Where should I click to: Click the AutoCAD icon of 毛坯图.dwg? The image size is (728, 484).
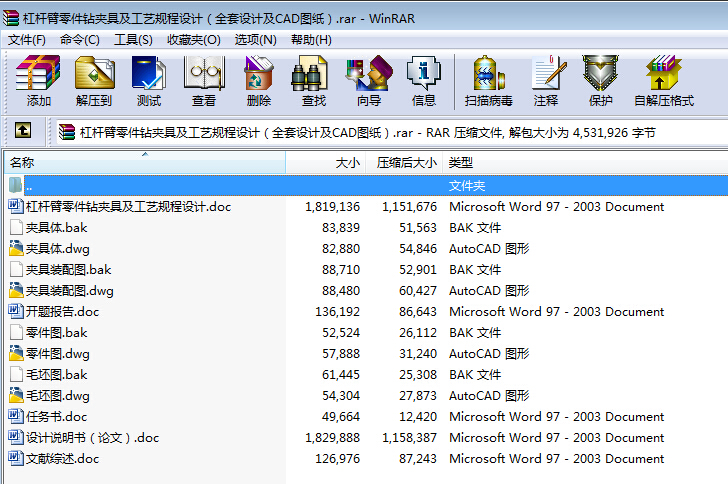pyautogui.click(x=16, y=395)
